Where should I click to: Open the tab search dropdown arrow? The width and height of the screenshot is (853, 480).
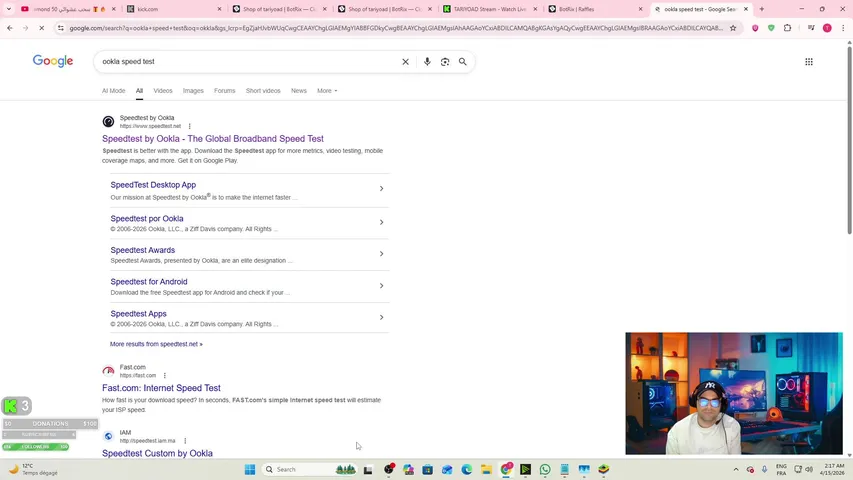click(x=9, y=9)
